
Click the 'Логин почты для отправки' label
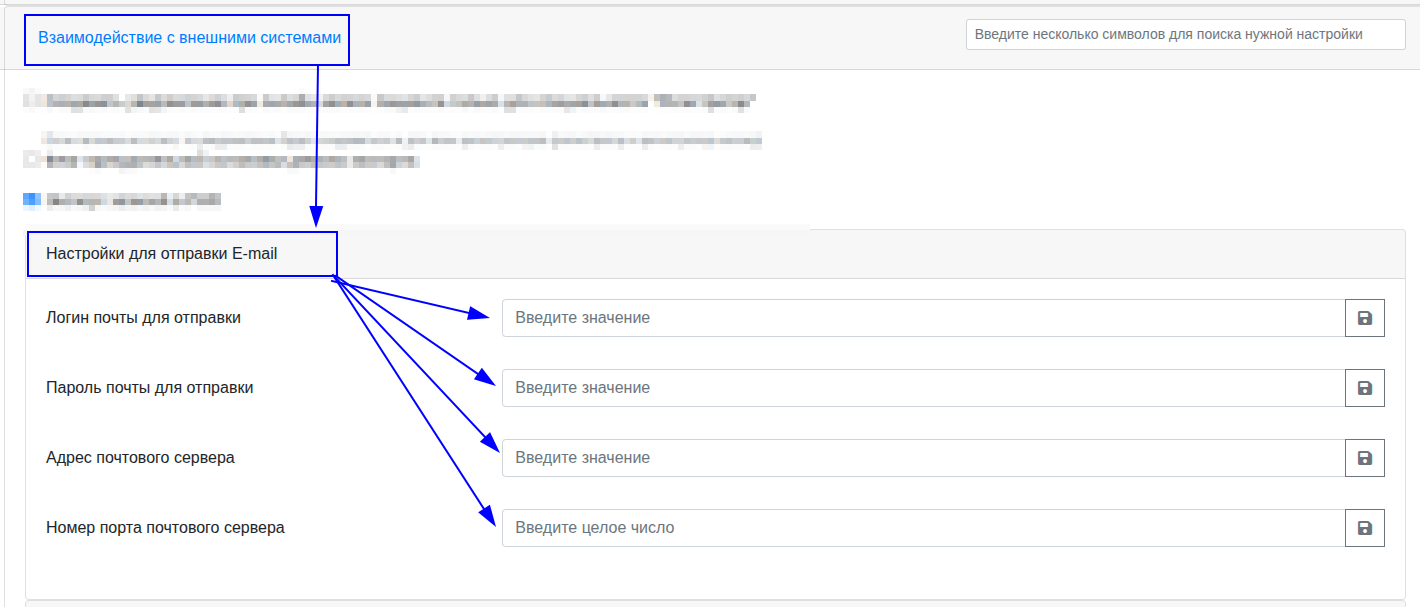[x=143, y=318]
